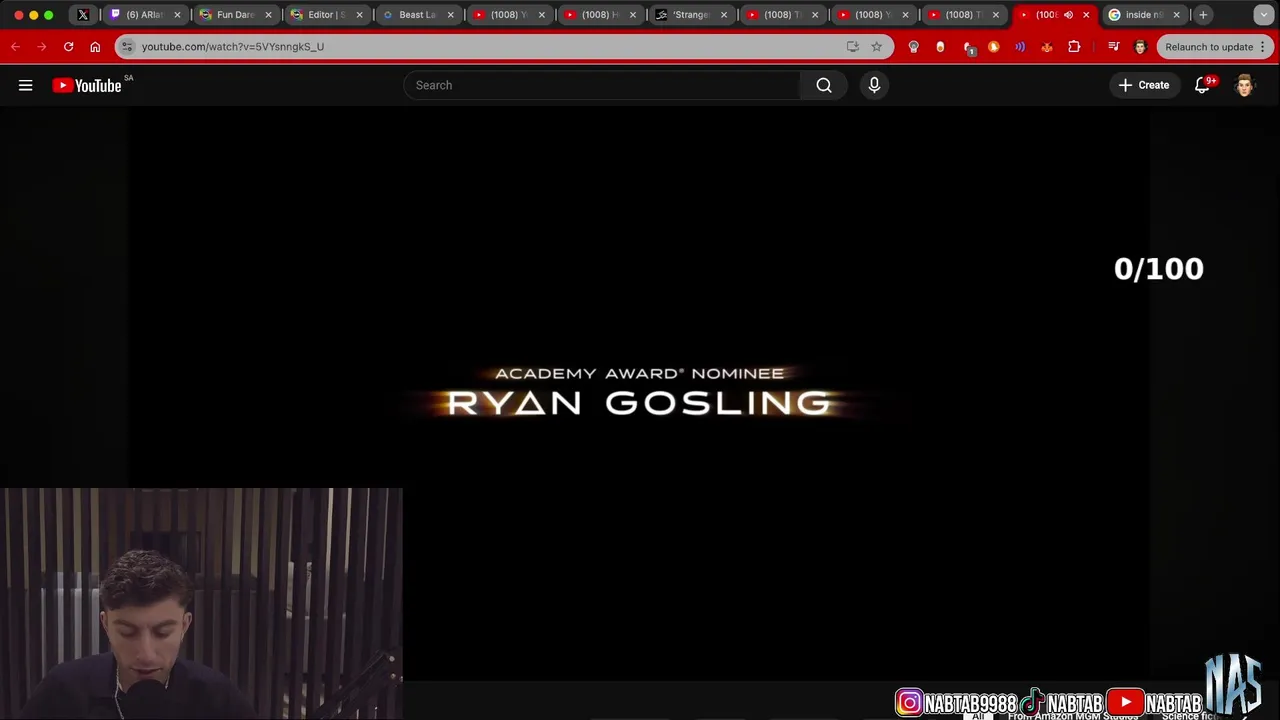Open the Extensions puzzle-piece menu
The height and width of the screenshot is (720, 1280).
pyautogui.click(x=1074, y=47)
